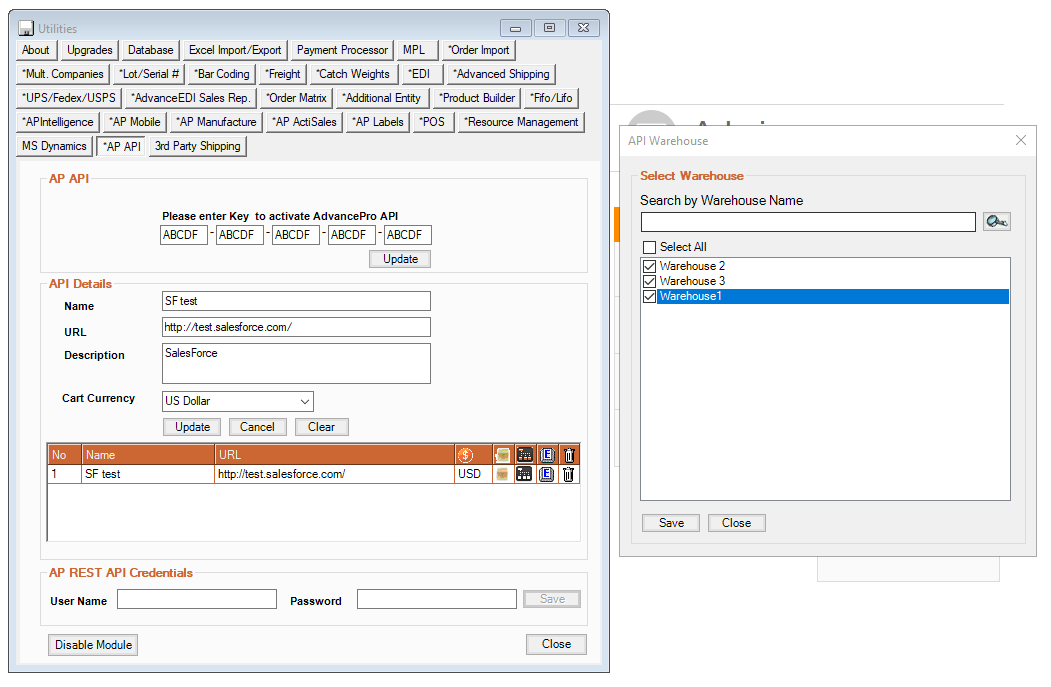1051x687 pixels.
Task: Switch to the Database tab
Action: 151,50
